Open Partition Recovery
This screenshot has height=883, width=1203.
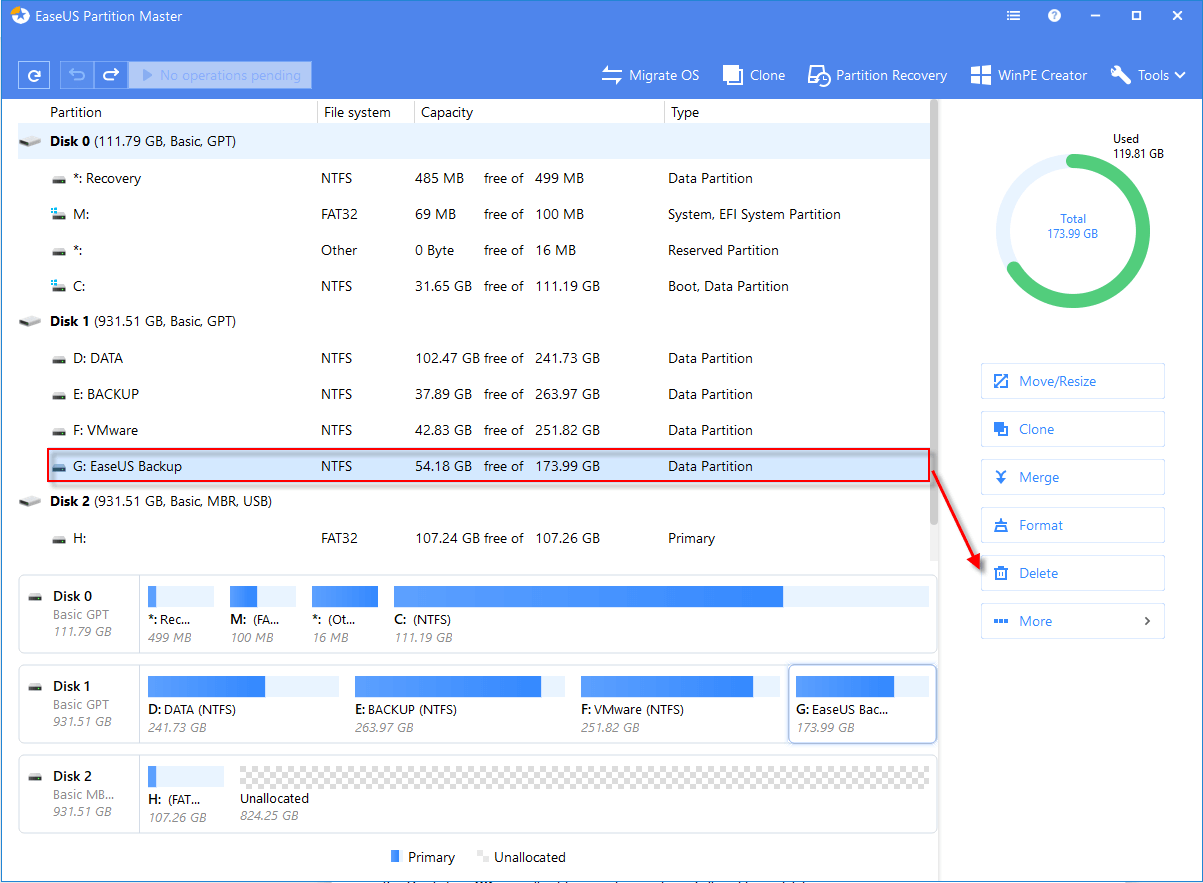click(x=877, y=75)
